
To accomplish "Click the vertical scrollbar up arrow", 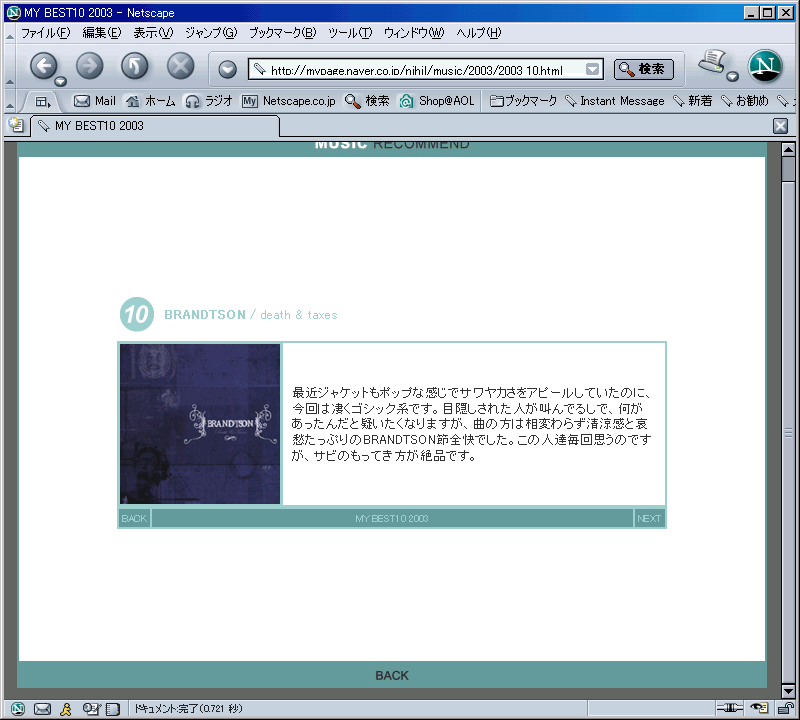I will tap(788, 150).
